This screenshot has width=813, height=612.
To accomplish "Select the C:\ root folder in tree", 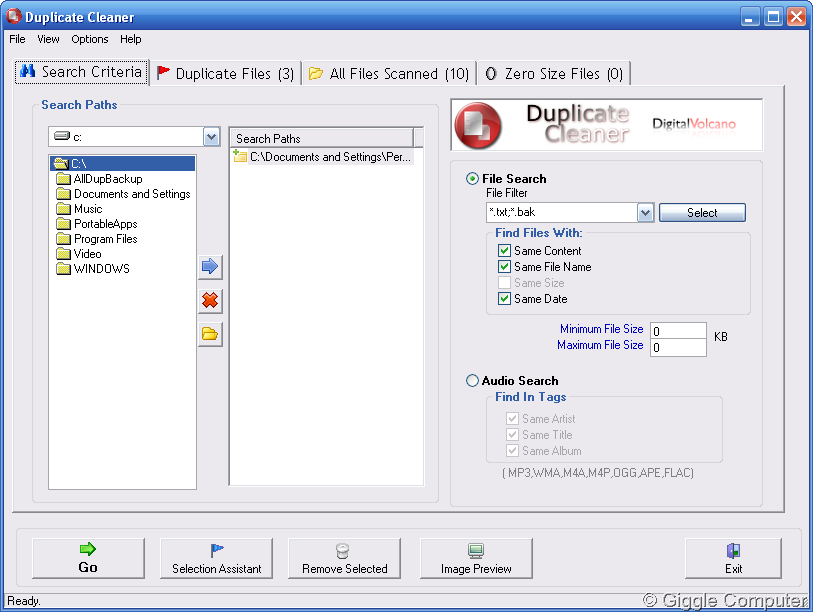I will click(123, 163).
